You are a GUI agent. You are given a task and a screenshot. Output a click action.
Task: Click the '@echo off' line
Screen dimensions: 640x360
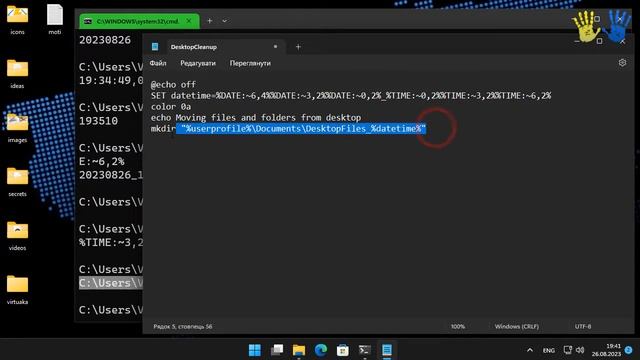(x=173, y=84)
